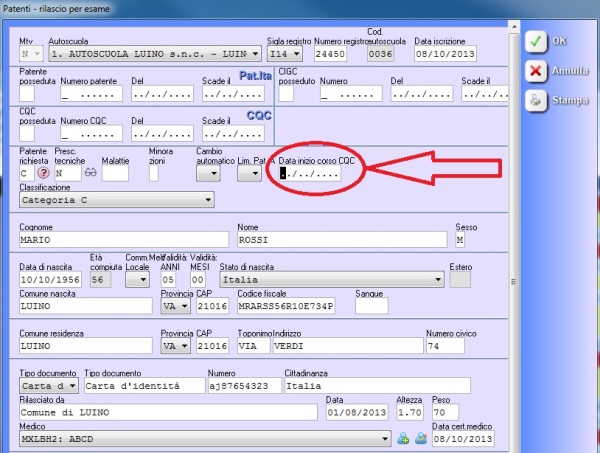
Task: Click the green checkmark OK icon
Action: [x=536, y=41]
